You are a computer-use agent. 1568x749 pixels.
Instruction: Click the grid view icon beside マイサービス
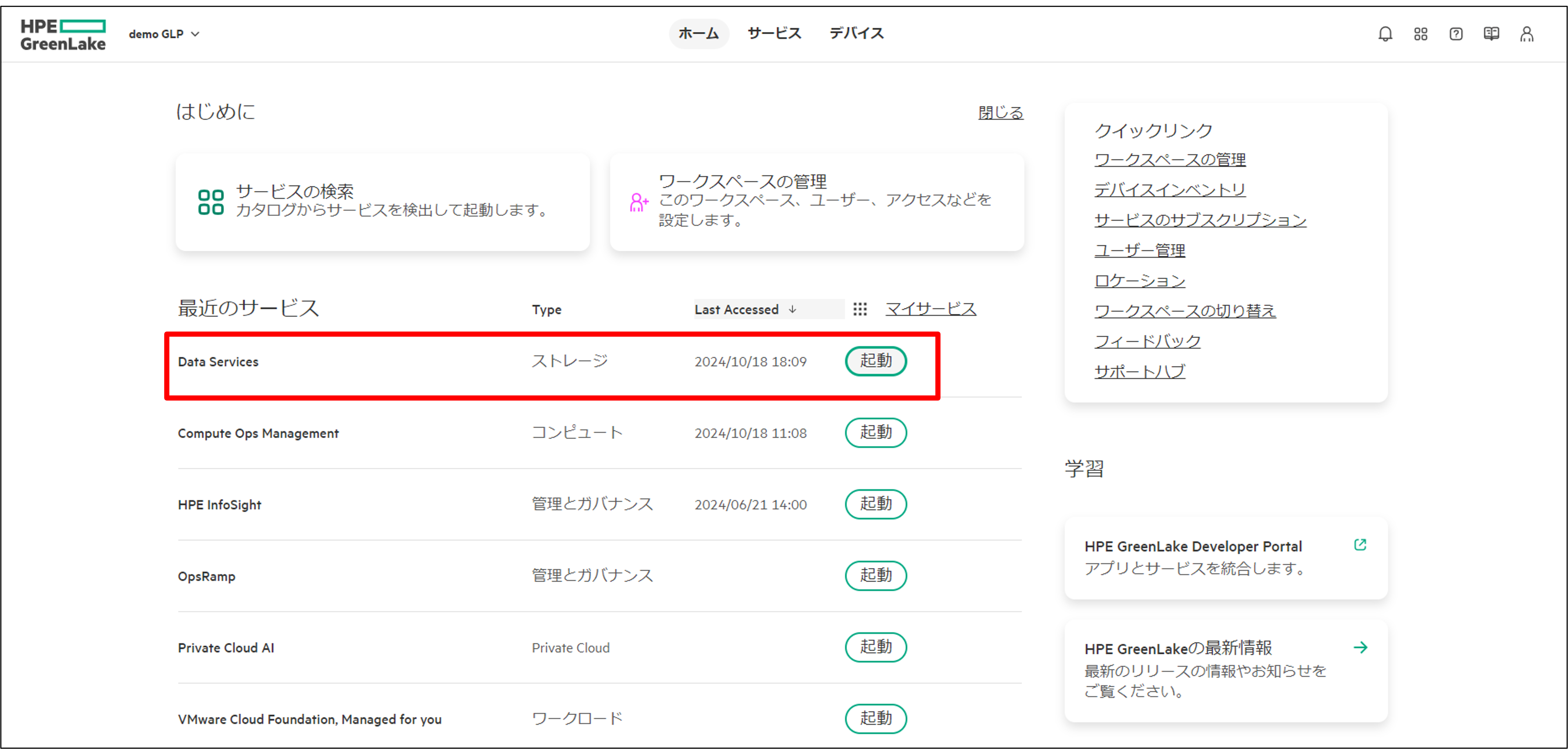tap(859, 309)
